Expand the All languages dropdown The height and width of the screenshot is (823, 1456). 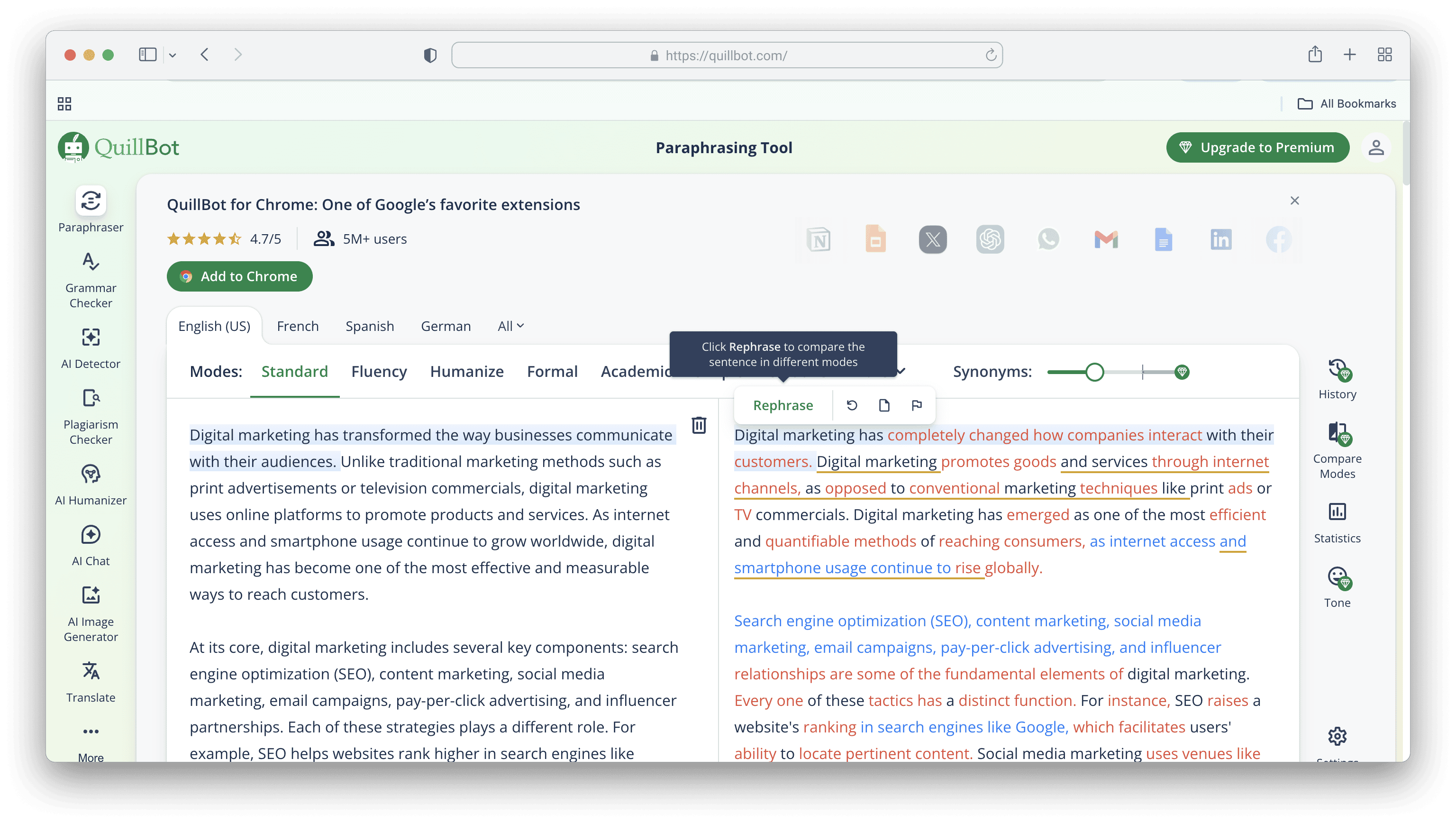point(510,326)
